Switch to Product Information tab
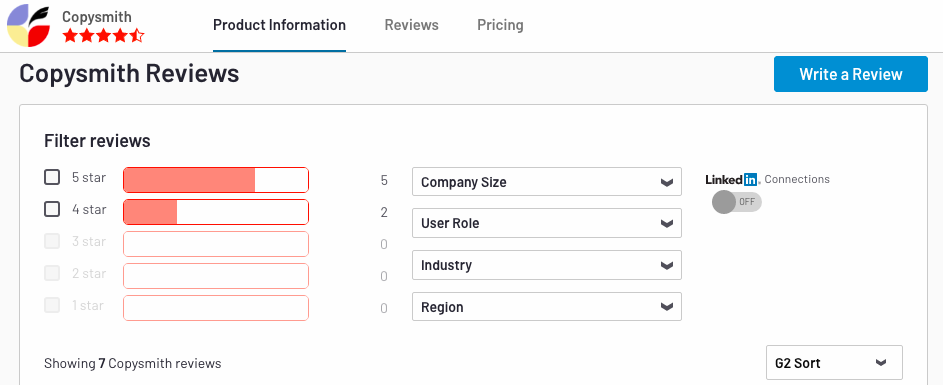943x385 pixels. click(279, 25)
